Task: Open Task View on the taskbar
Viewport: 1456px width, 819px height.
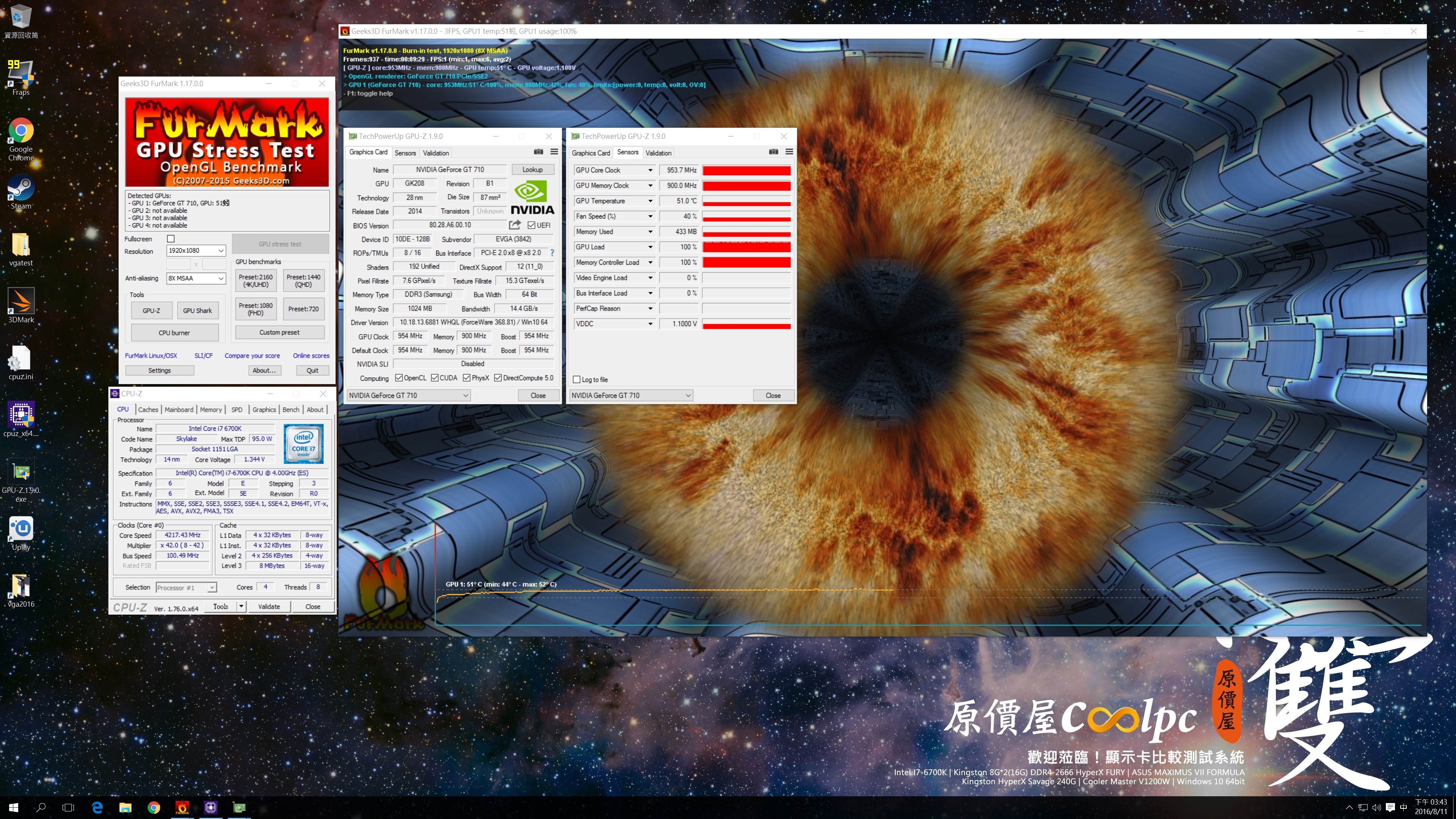Action: 68,808
